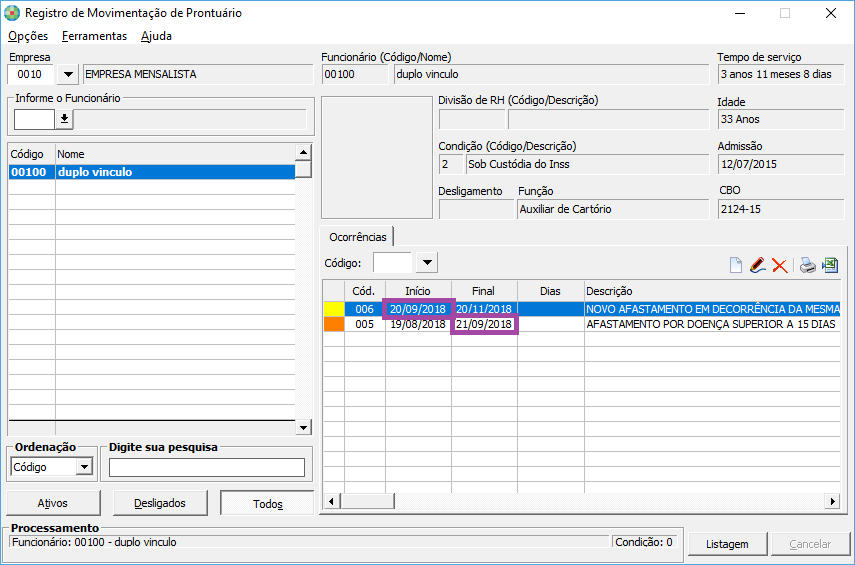Export occurrences to Excel icon
The height and width of the screenshot is (565, 855).
[830, 265]
